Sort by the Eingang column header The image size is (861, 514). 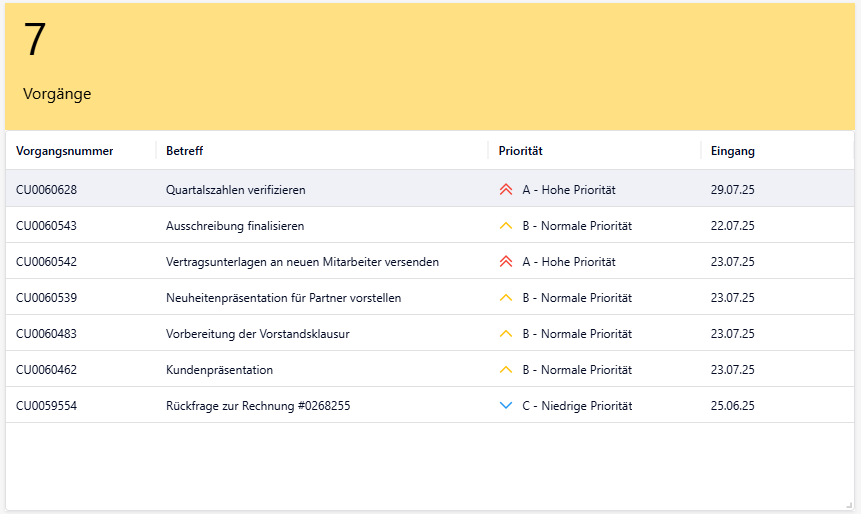732,151
